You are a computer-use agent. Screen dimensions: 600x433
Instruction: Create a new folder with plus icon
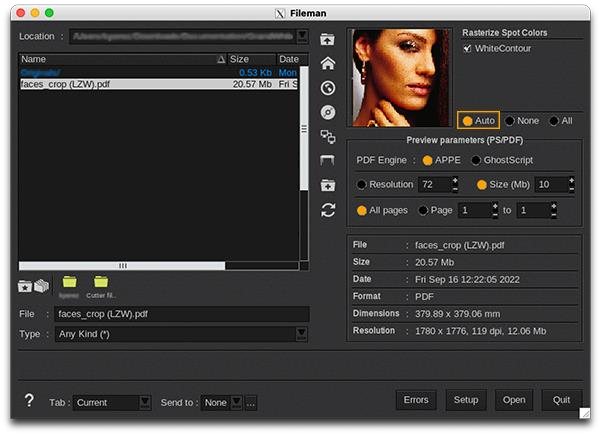point(327,185)
